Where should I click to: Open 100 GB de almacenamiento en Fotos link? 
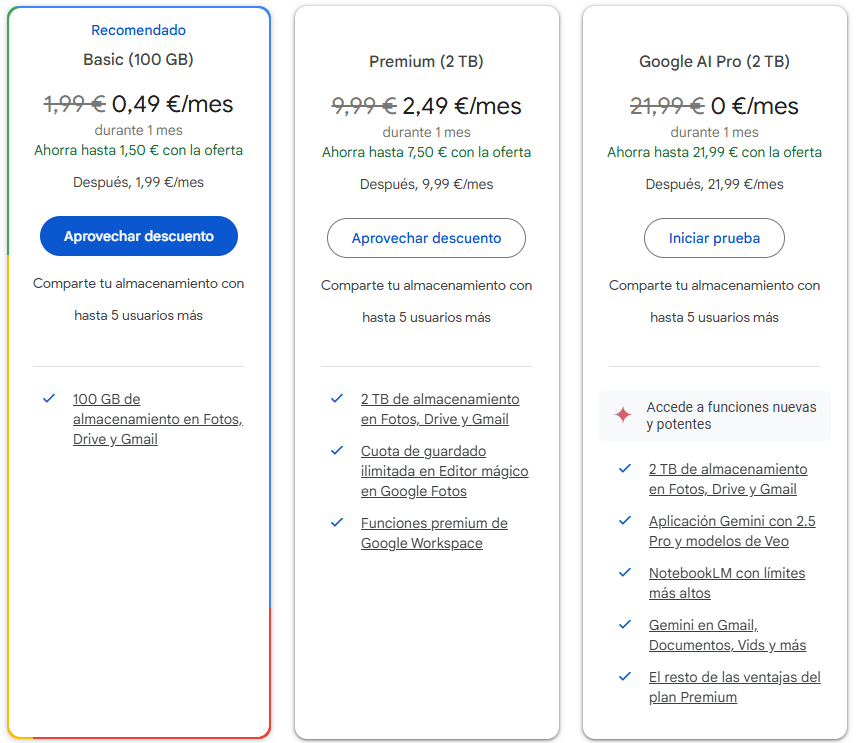pyautogui.click(x=157, y=419)
